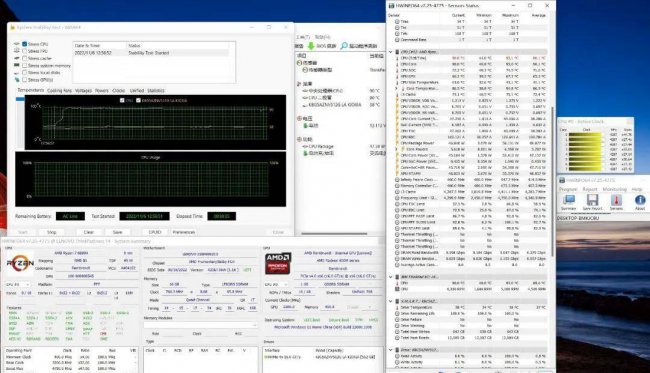Open Preferences in the stability test window

click(x=184, y=232)
